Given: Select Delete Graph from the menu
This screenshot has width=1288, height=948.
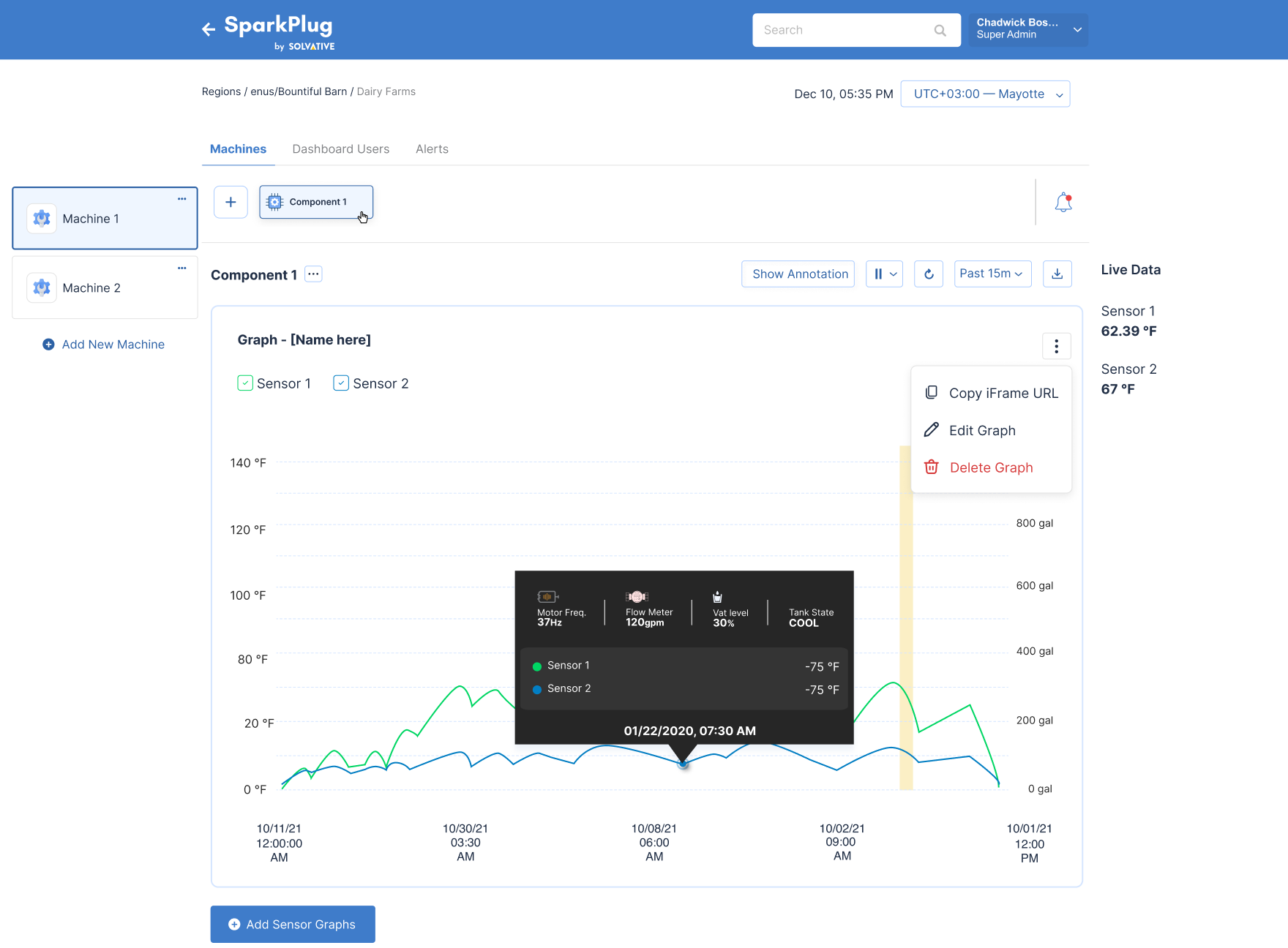Looking at the screenshot, I should point(991,468).
